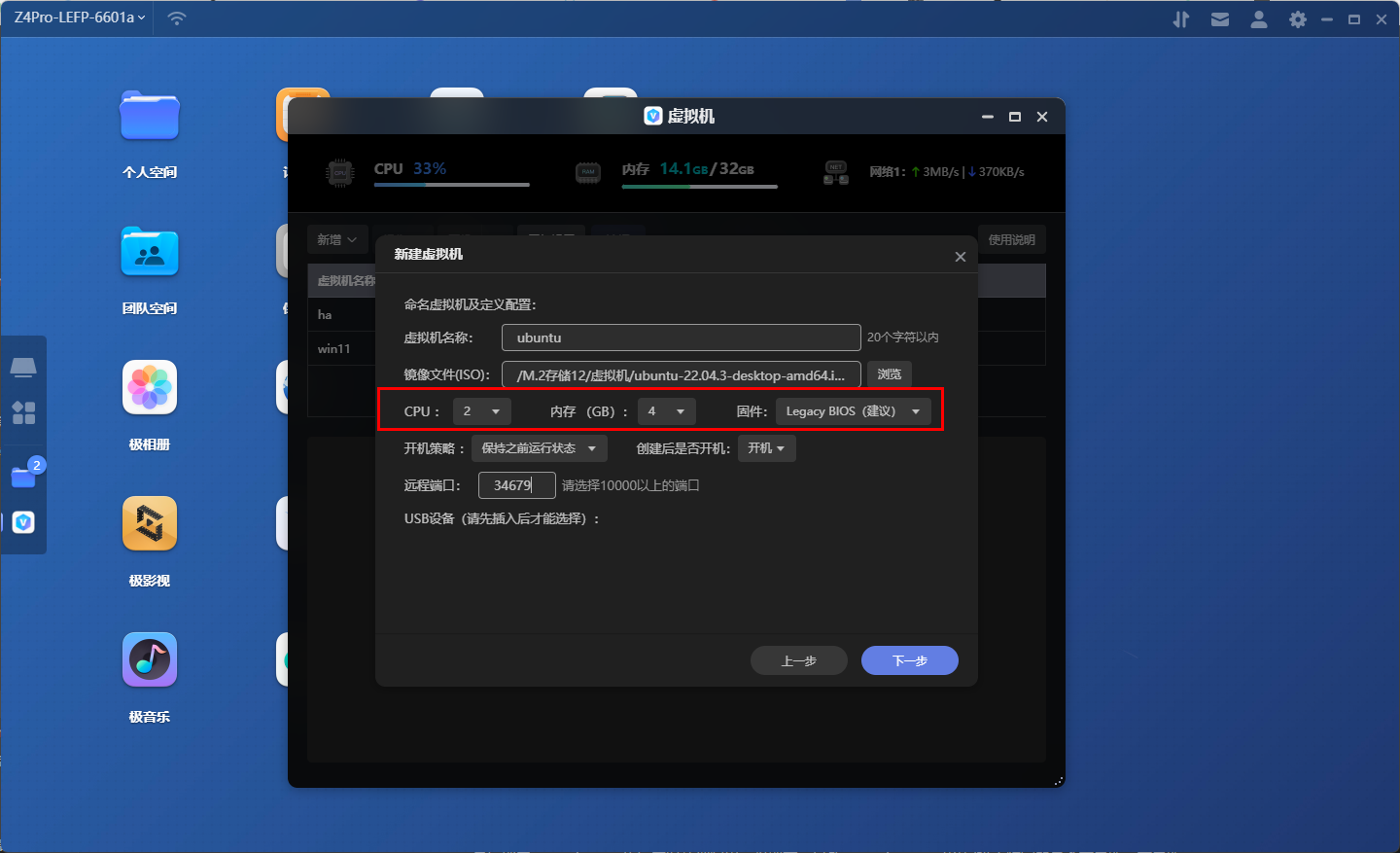Screen dimensions: 1400x853
Task: Click the settings gear in top bar
Action: click(x=1297, y=19)
